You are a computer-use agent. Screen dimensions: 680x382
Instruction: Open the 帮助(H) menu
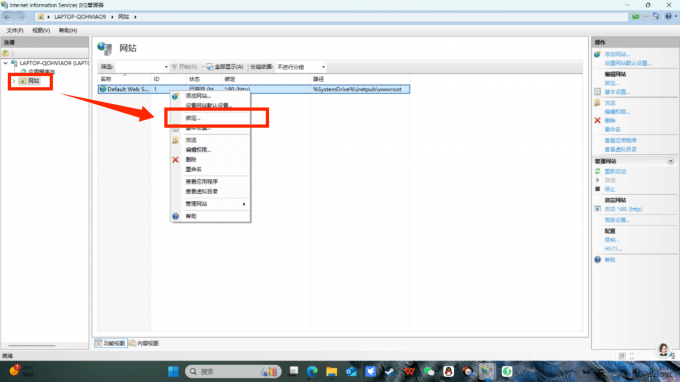(x=68, y=30)
